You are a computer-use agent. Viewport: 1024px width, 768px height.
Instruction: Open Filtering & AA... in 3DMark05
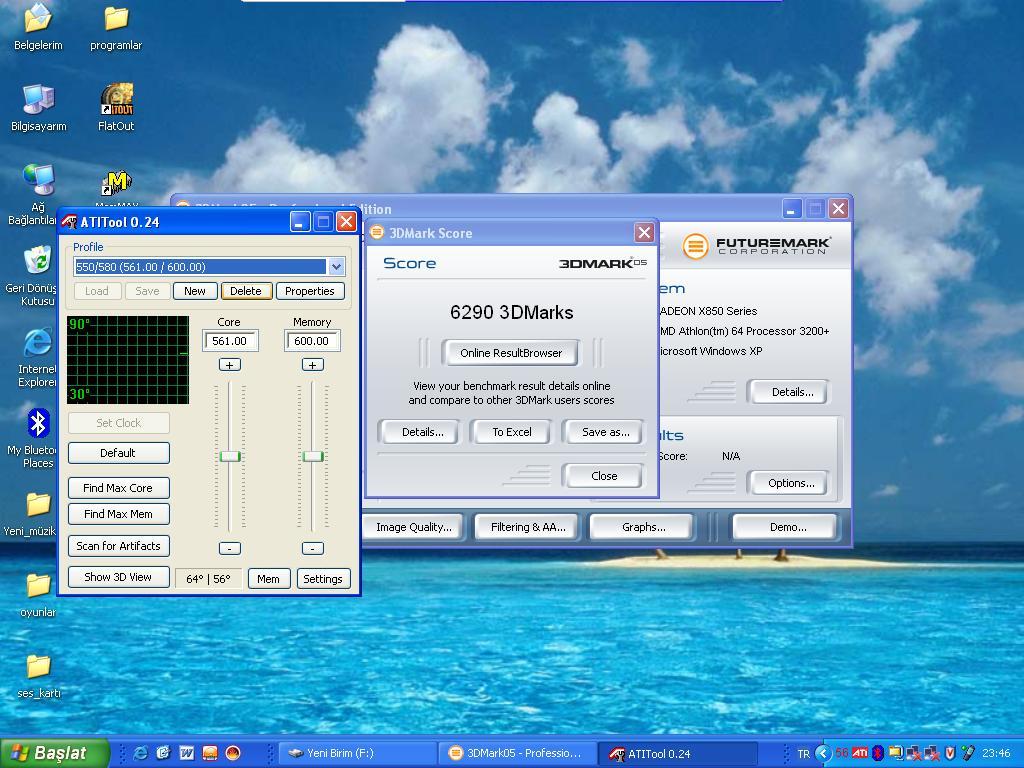coord(528,527)
